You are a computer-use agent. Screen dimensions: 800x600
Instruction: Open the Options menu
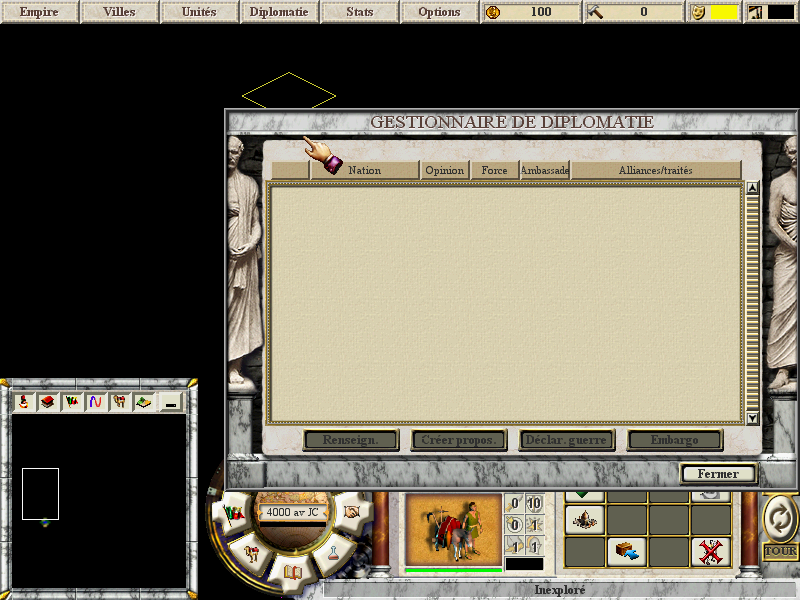coord(439,12)
